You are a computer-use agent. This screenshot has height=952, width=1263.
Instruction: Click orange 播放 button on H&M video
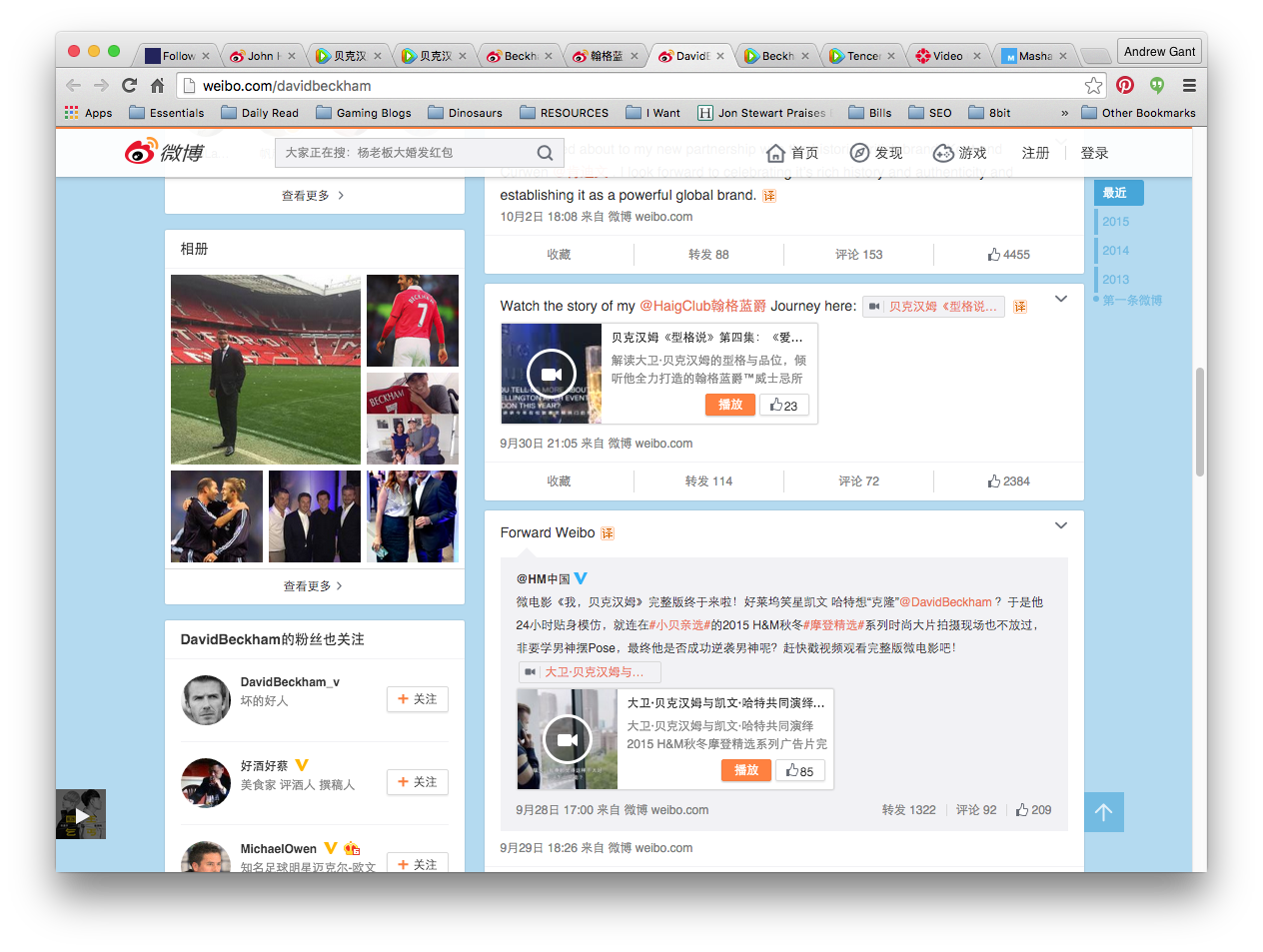(x=746, y=770)
